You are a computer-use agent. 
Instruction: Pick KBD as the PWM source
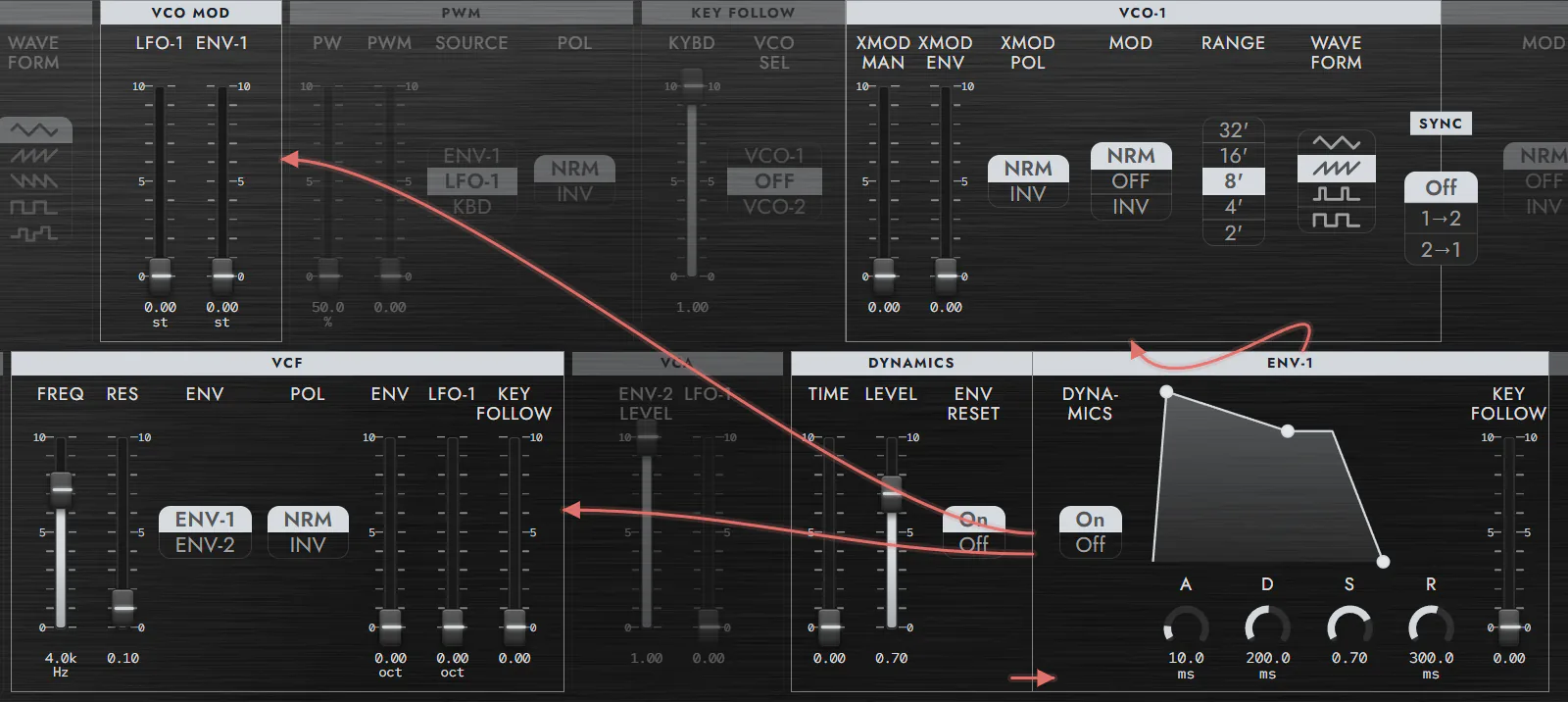click(x=471, y=207)
